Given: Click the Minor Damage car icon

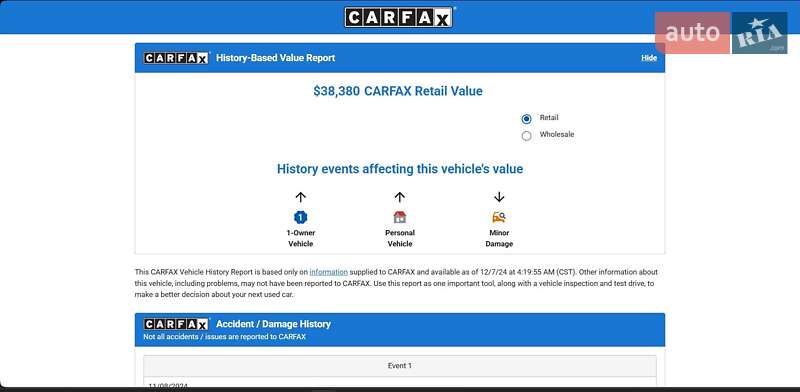Looking at the screenshot, I should click(x=499, y=217).
